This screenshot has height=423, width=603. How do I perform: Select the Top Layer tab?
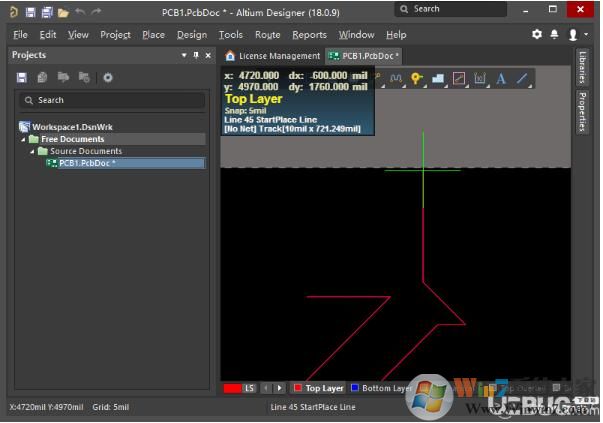tap(319, 389)
